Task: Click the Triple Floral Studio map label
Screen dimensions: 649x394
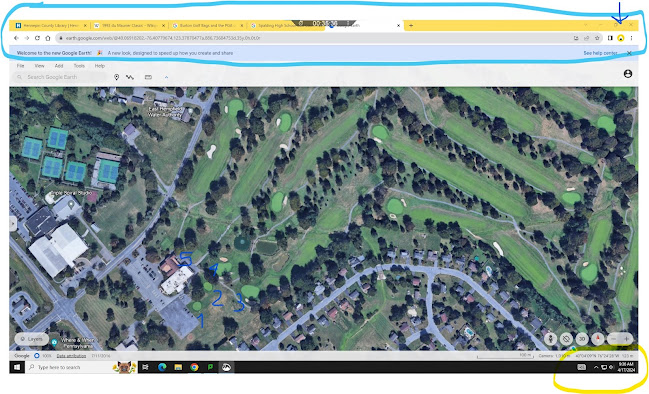Action: point(70,193)
